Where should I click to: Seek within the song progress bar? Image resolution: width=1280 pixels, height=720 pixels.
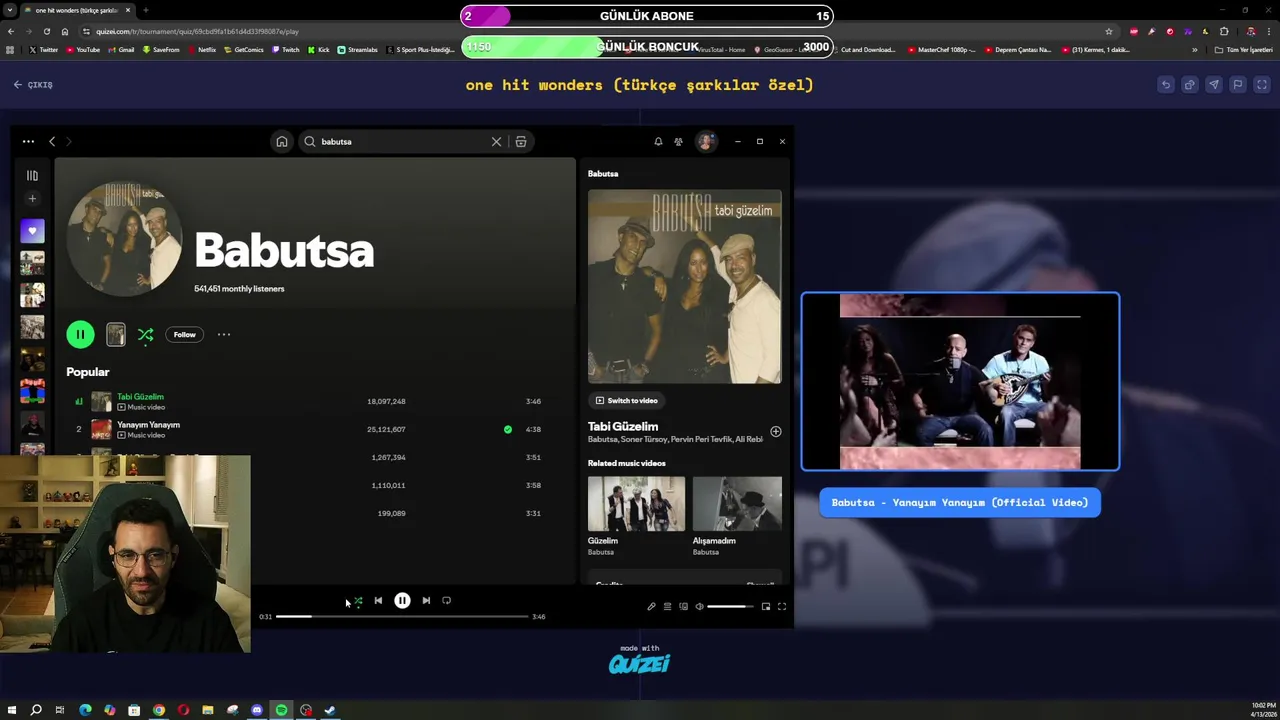[402, 617]
